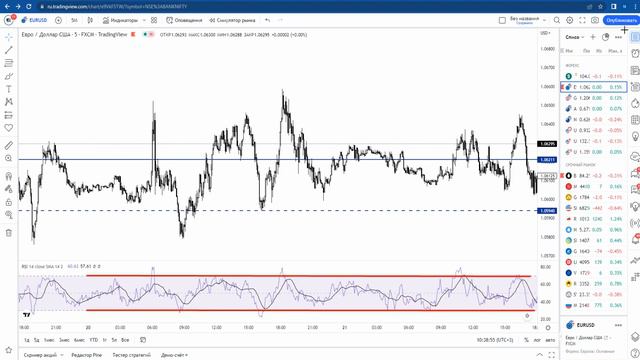This screenshot has height=360, width=640.
Task: Open the Демо-счёт trading panel dropdown
Action: pyautogui.click(x=174, y=355)
